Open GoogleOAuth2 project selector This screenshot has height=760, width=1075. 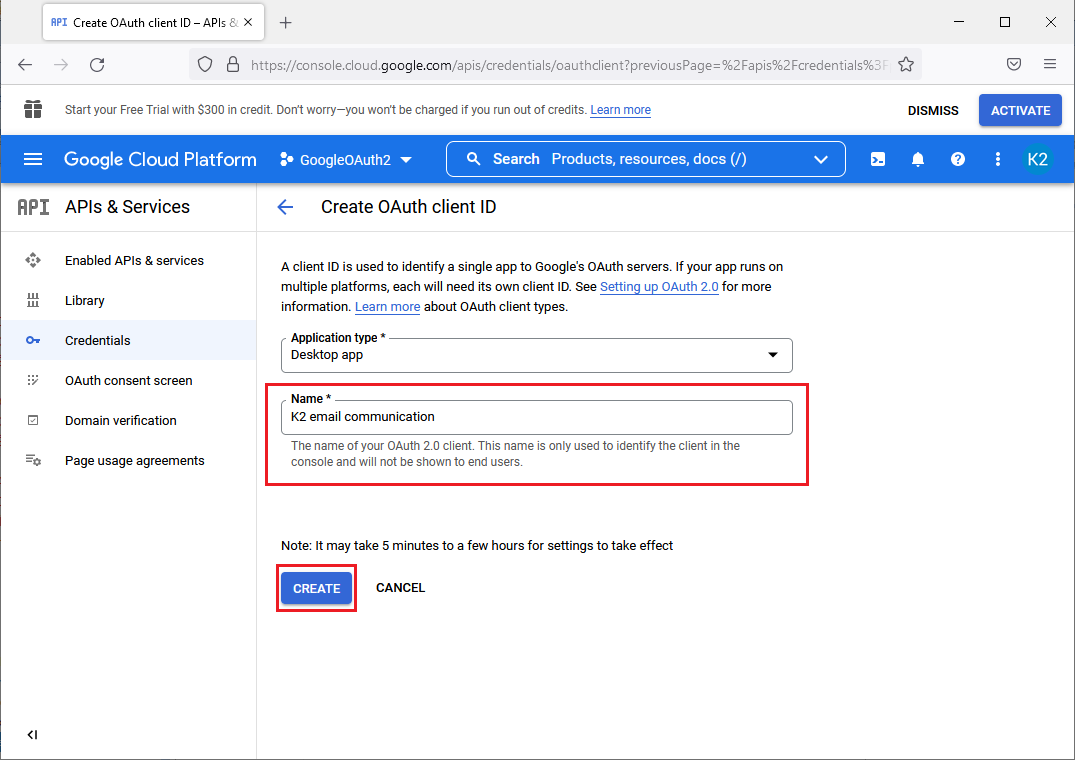[x=346, y=159]
